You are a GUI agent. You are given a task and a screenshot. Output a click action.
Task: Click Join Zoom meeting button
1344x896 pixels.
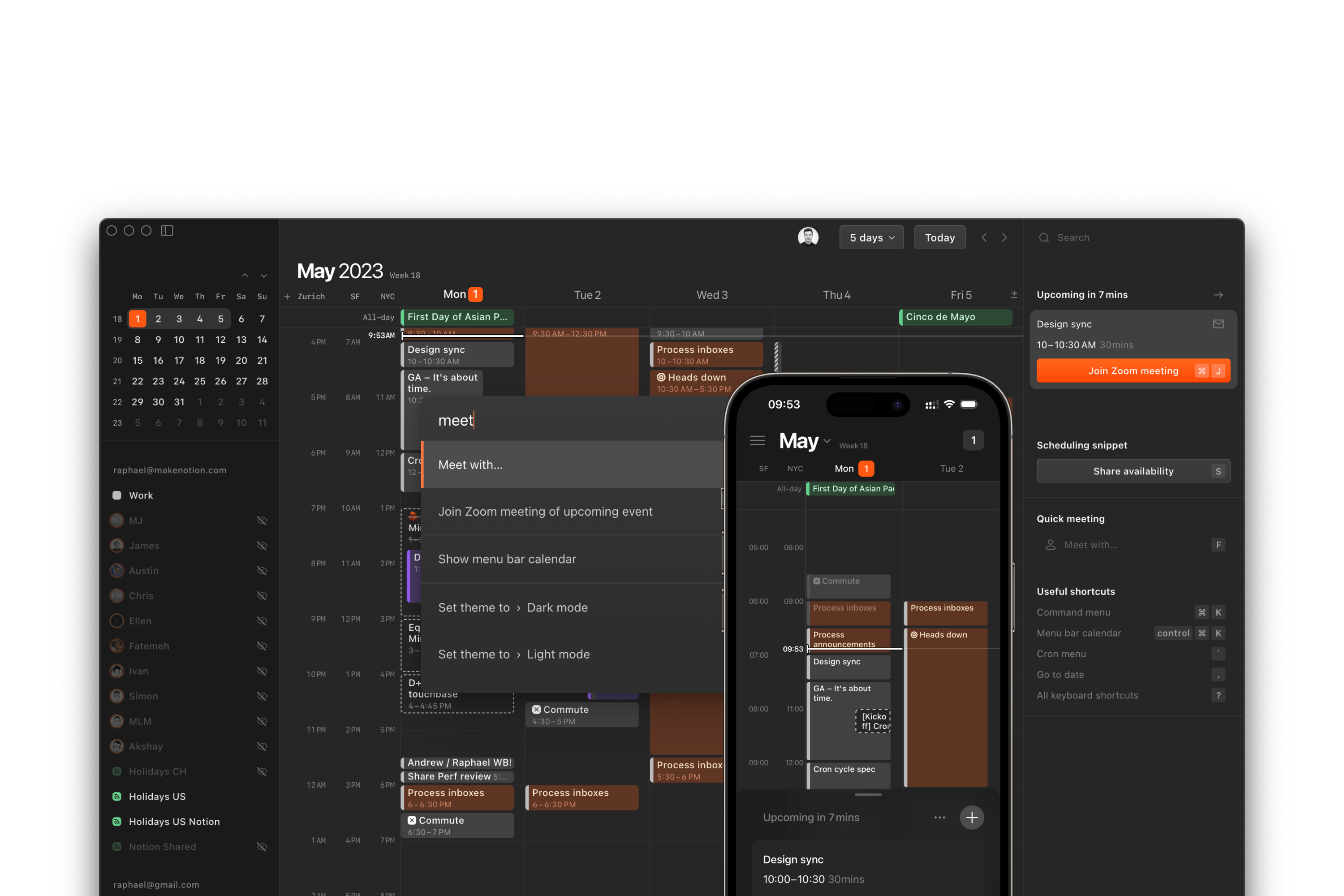point(1133,371)
